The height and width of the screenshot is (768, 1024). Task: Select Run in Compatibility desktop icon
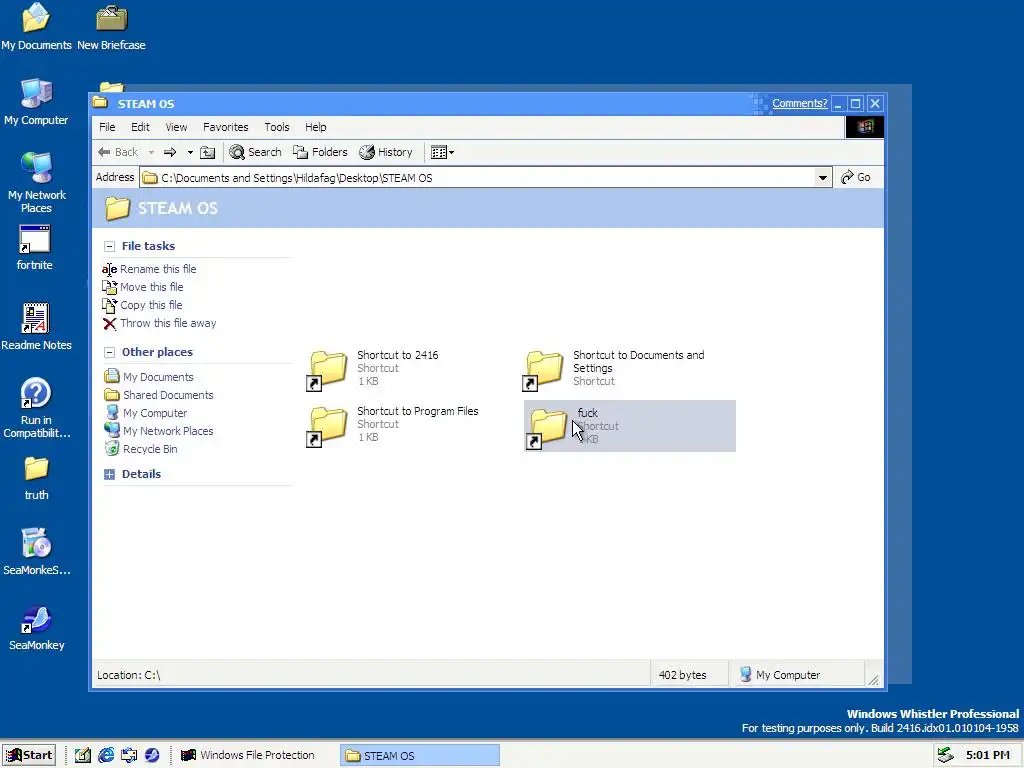pos(36,408)
